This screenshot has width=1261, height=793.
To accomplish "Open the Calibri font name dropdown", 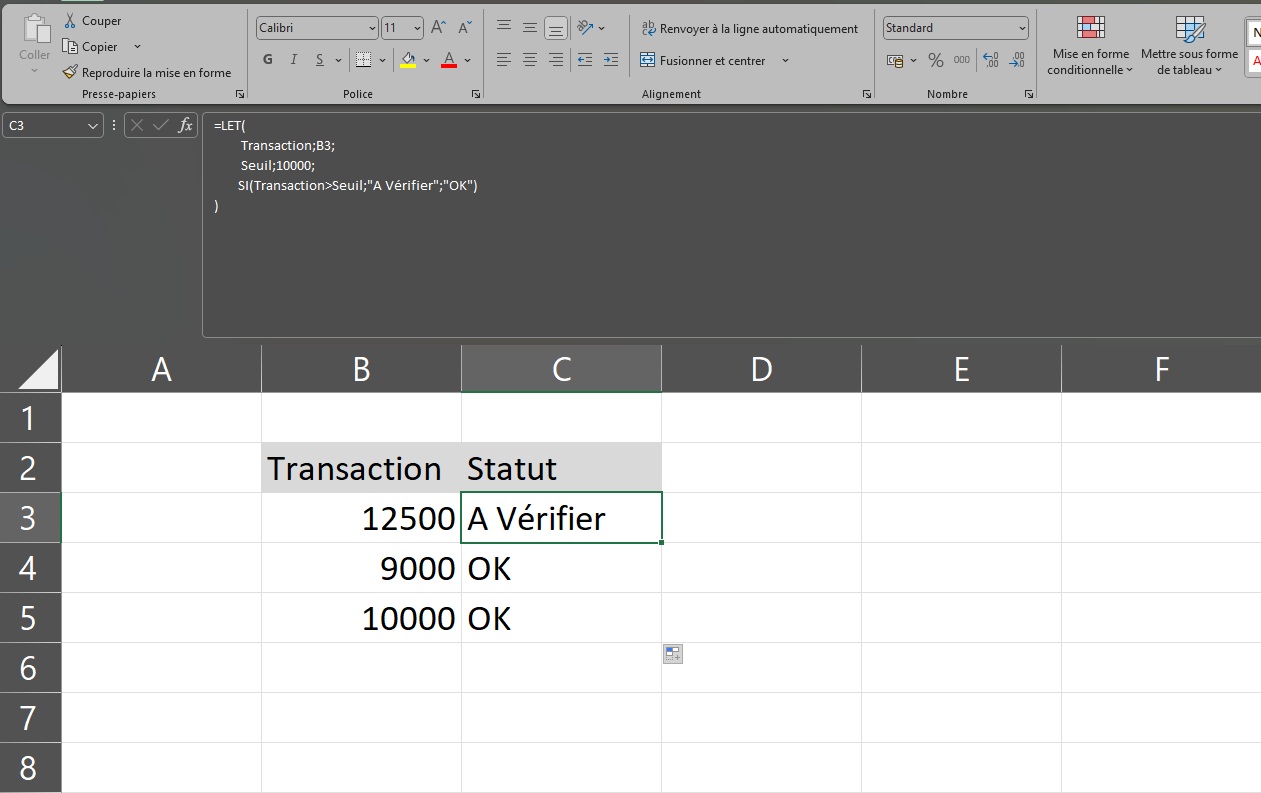I will click(372, 28).
